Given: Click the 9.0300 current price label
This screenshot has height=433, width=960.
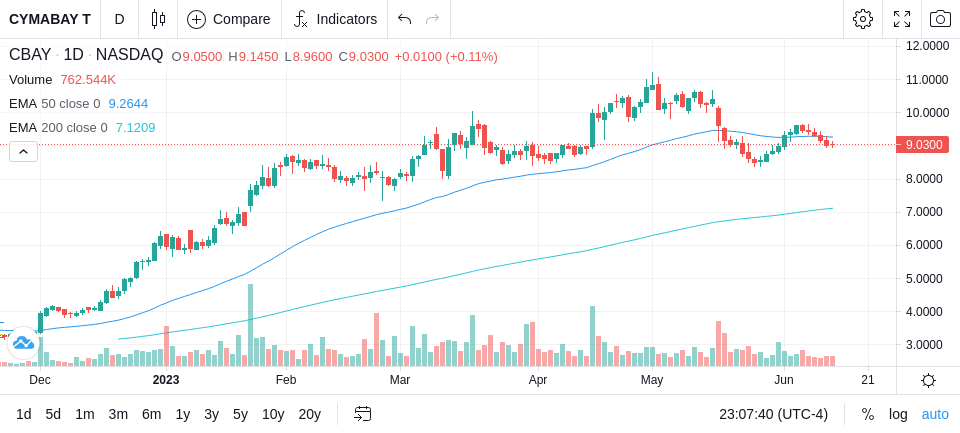Looking at the screenshot, I should [922, 145].
